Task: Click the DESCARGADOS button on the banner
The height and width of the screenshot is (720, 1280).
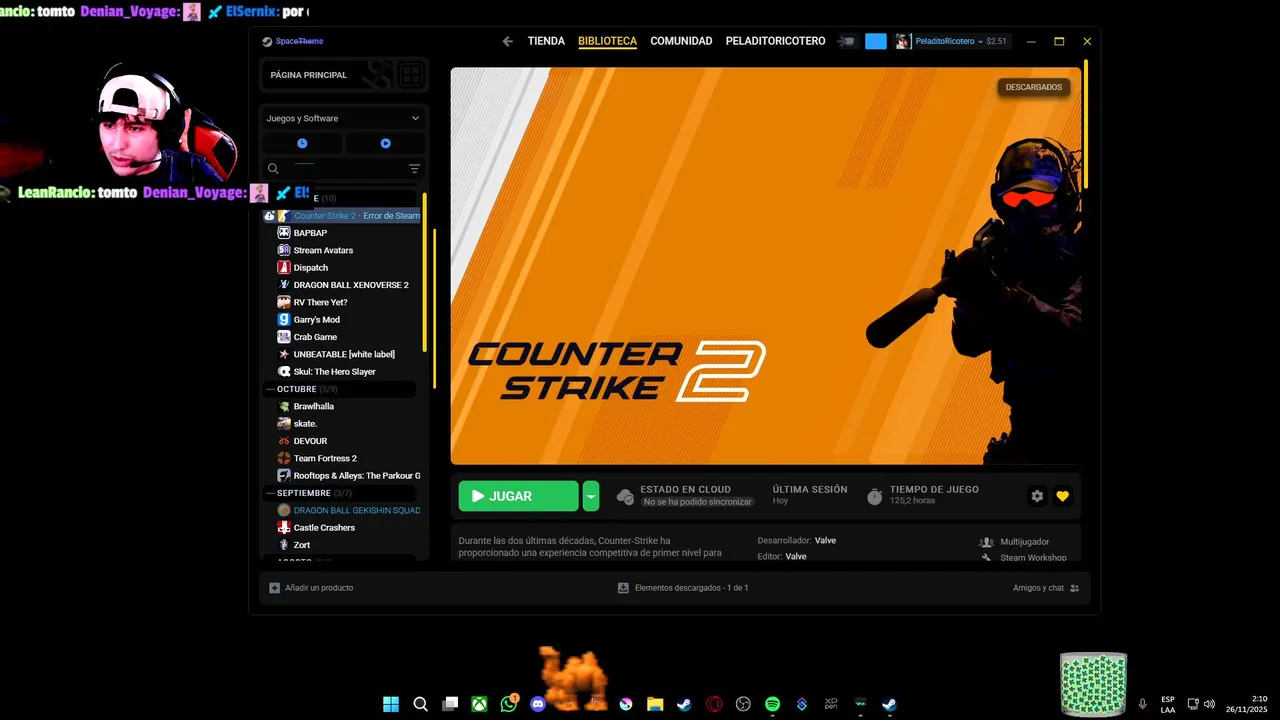Action: pyautogui.click(x=1033, y=87)
